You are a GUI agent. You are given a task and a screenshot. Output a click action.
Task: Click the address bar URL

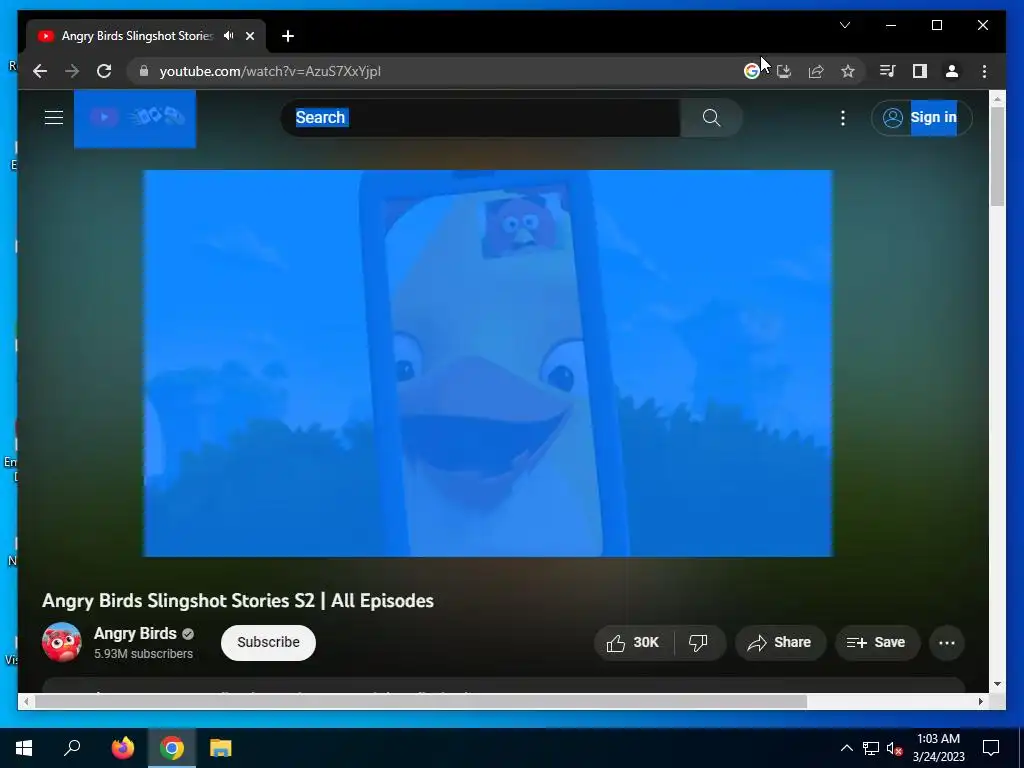[270, 71]
